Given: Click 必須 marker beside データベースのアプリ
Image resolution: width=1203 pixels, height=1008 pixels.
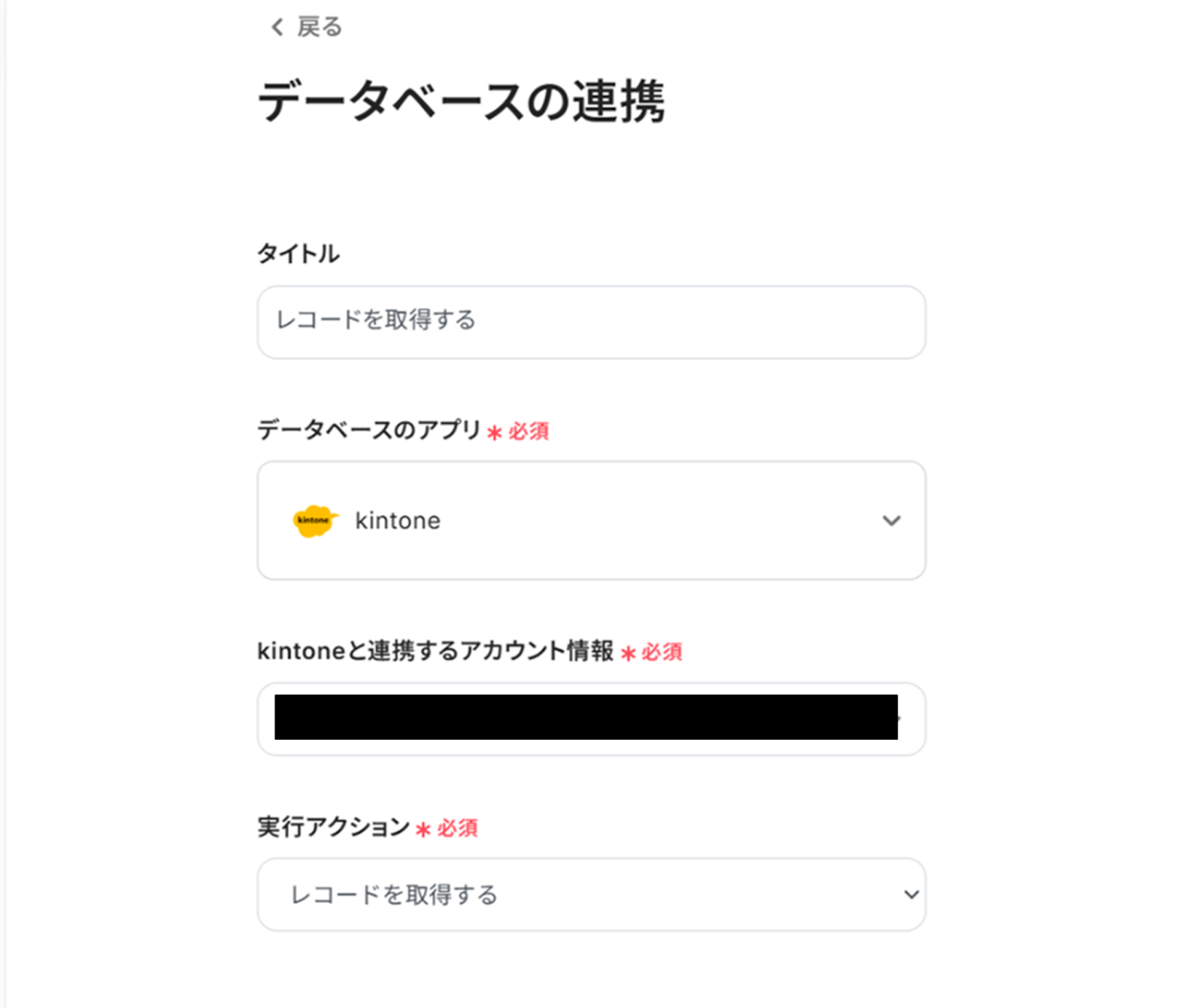Looking at the screenshot, I should tap(529, 431).
